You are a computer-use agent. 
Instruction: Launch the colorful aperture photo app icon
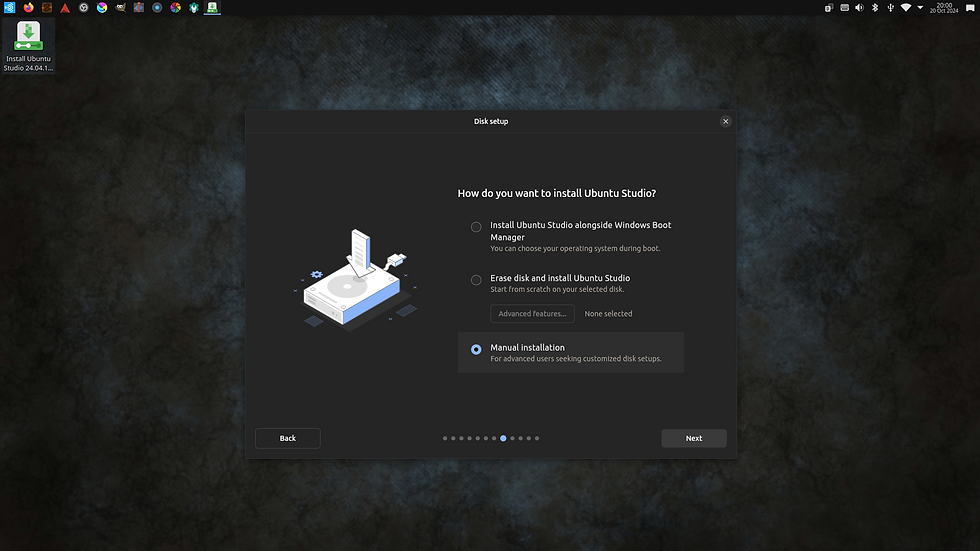click(x=176, y=7)
